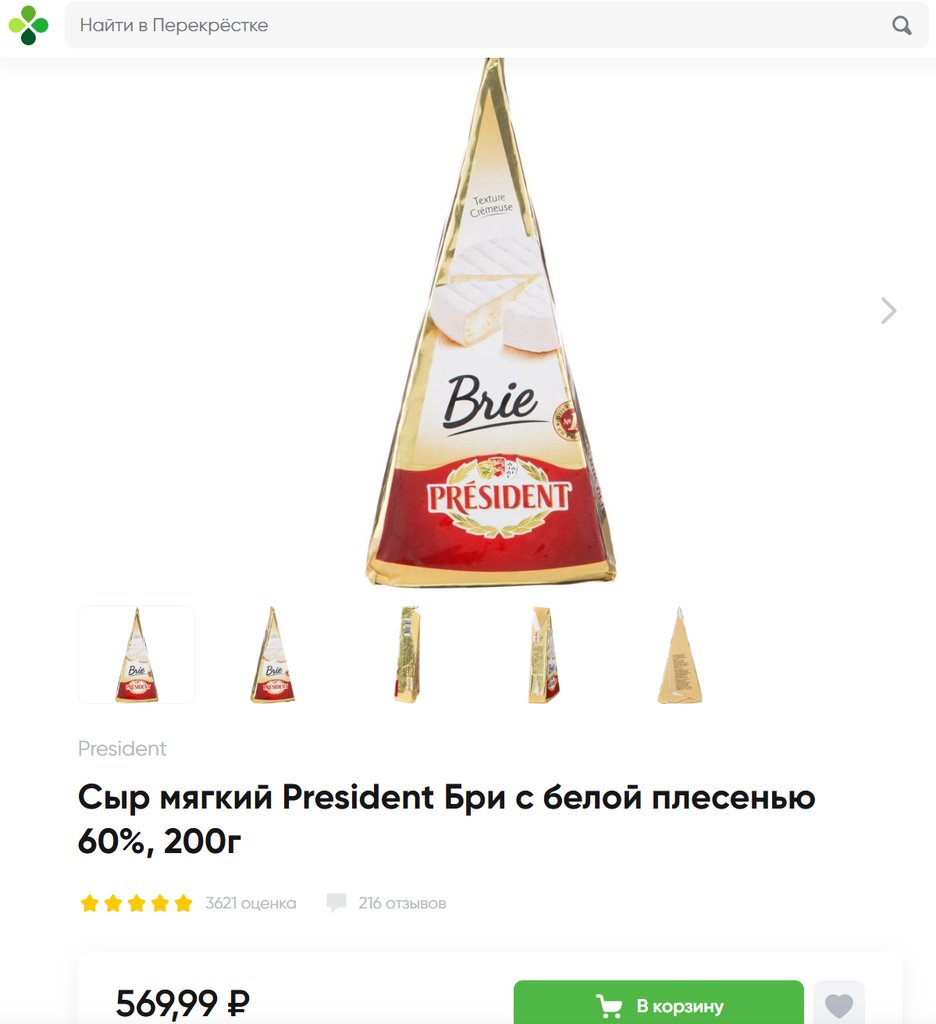This screenshot has height=1024, width=936.
Task: Select the fourth package thumbnail
Action: tap(543, 654)
